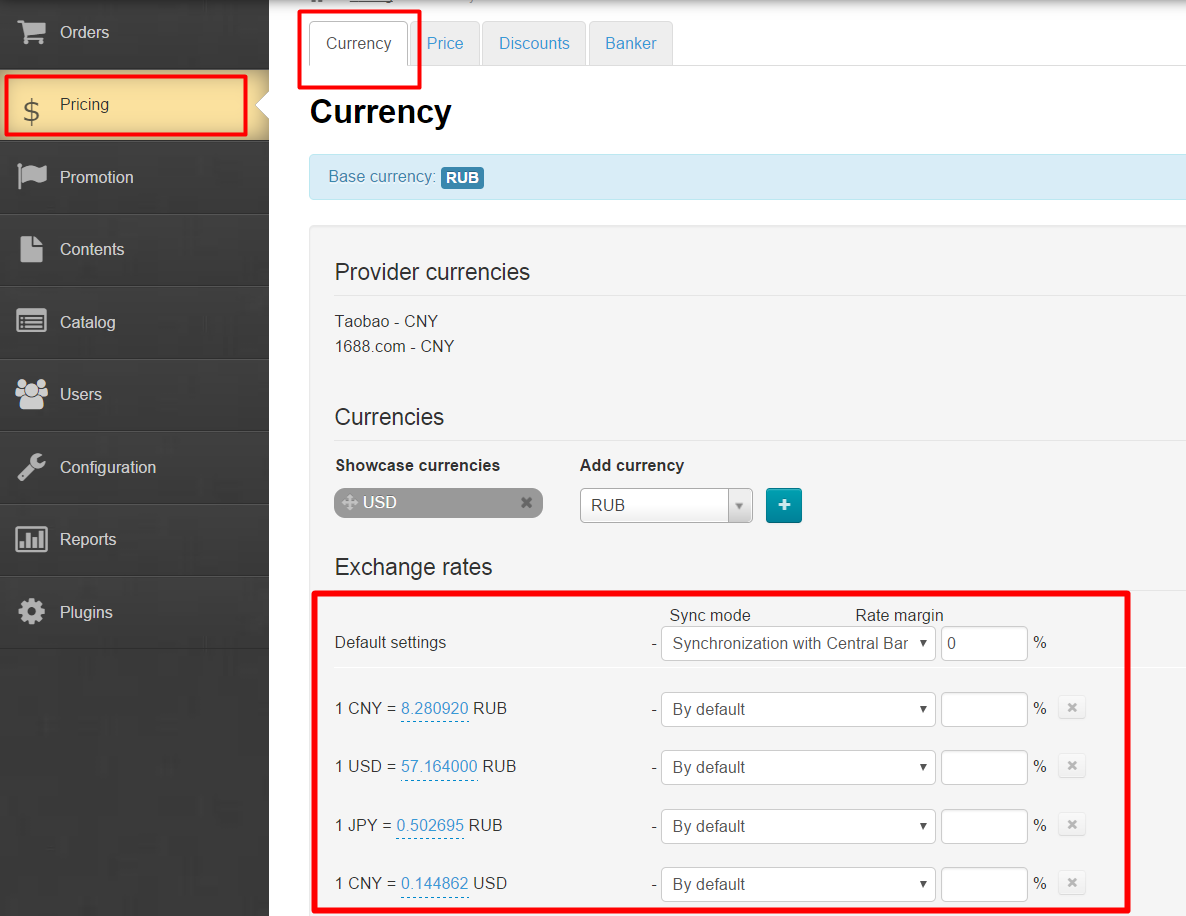Click rate margin field for JPY to RUB

coord(984,826)
